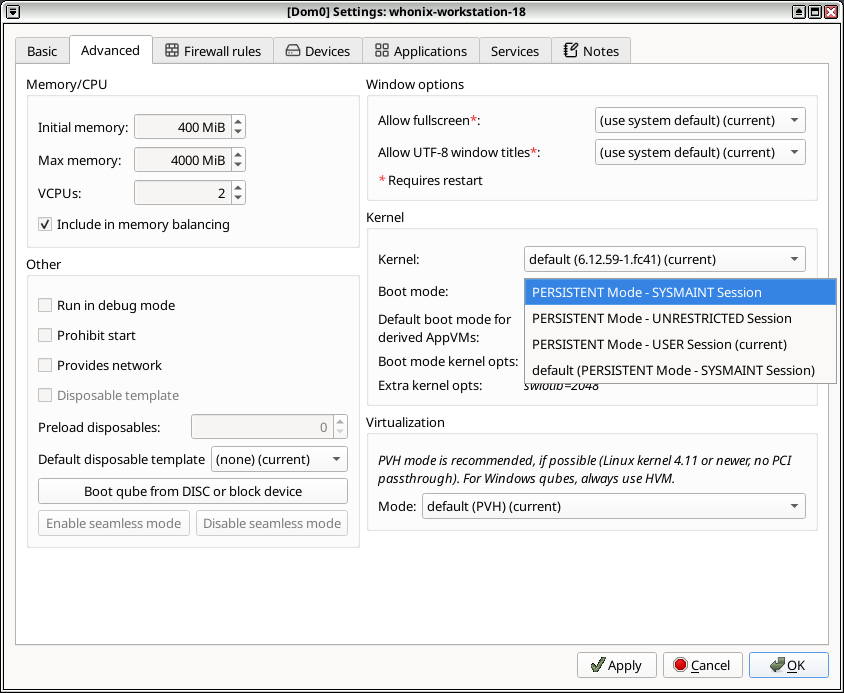Open the Applications tab
The image size is (844, 693).
click(x=420, y=51)
